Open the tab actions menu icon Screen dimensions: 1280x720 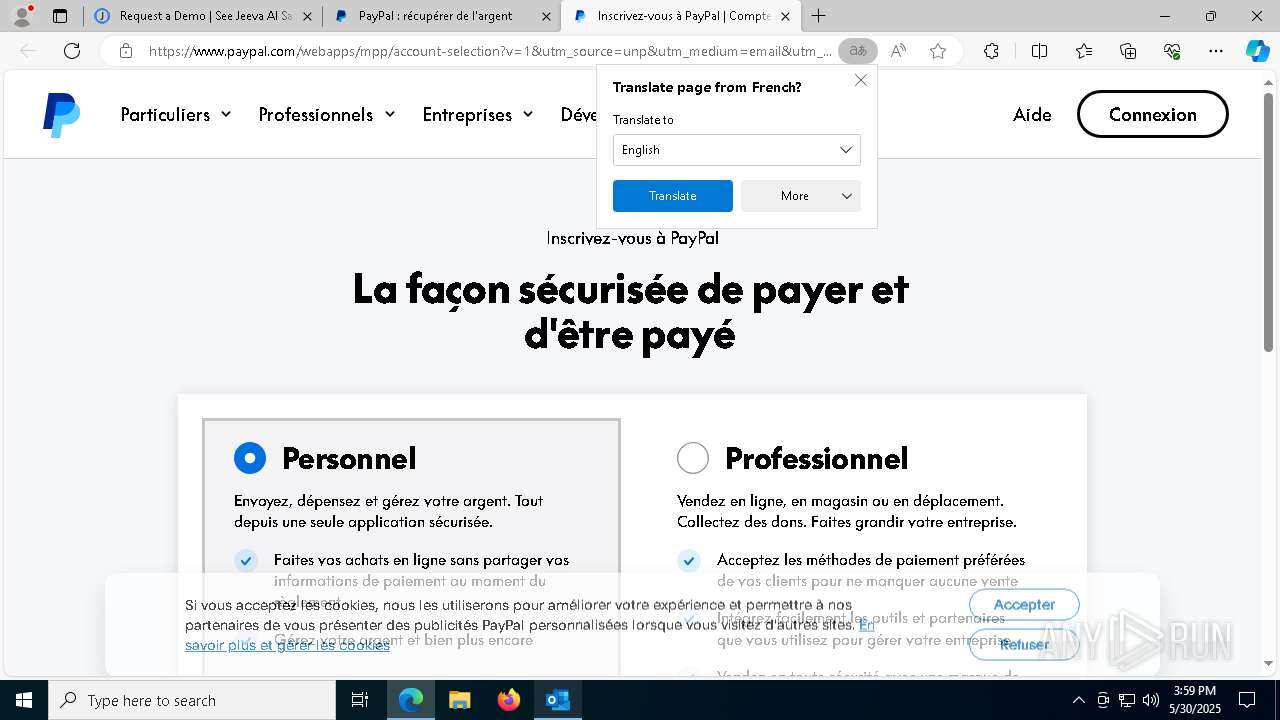[x=60, y=16]
